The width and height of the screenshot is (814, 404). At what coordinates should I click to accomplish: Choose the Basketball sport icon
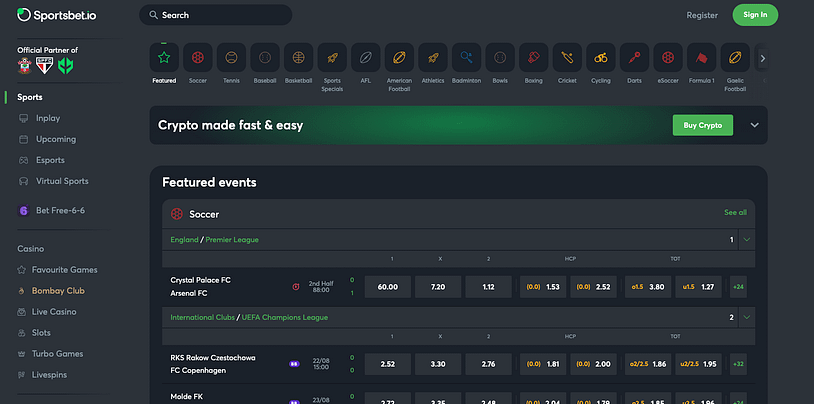298,58
